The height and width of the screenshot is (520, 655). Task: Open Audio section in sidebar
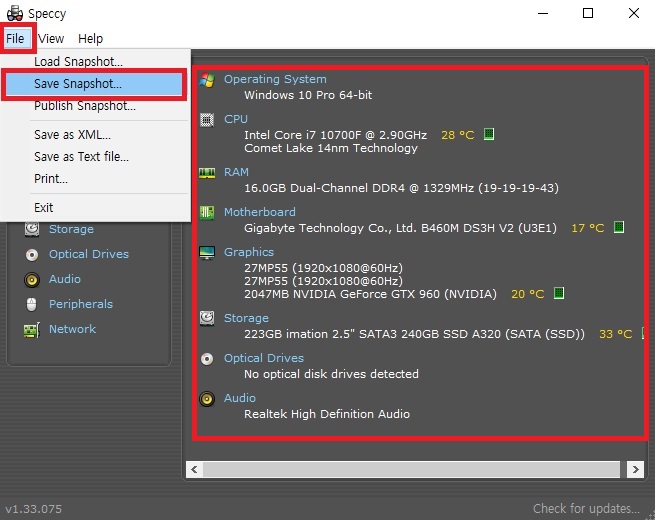(x=65, y=279)
